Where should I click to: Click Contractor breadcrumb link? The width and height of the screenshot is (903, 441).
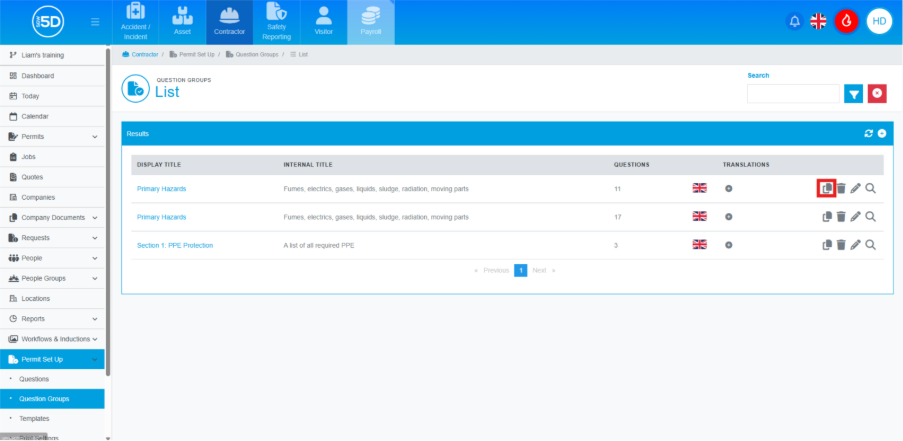pos(141,54)
